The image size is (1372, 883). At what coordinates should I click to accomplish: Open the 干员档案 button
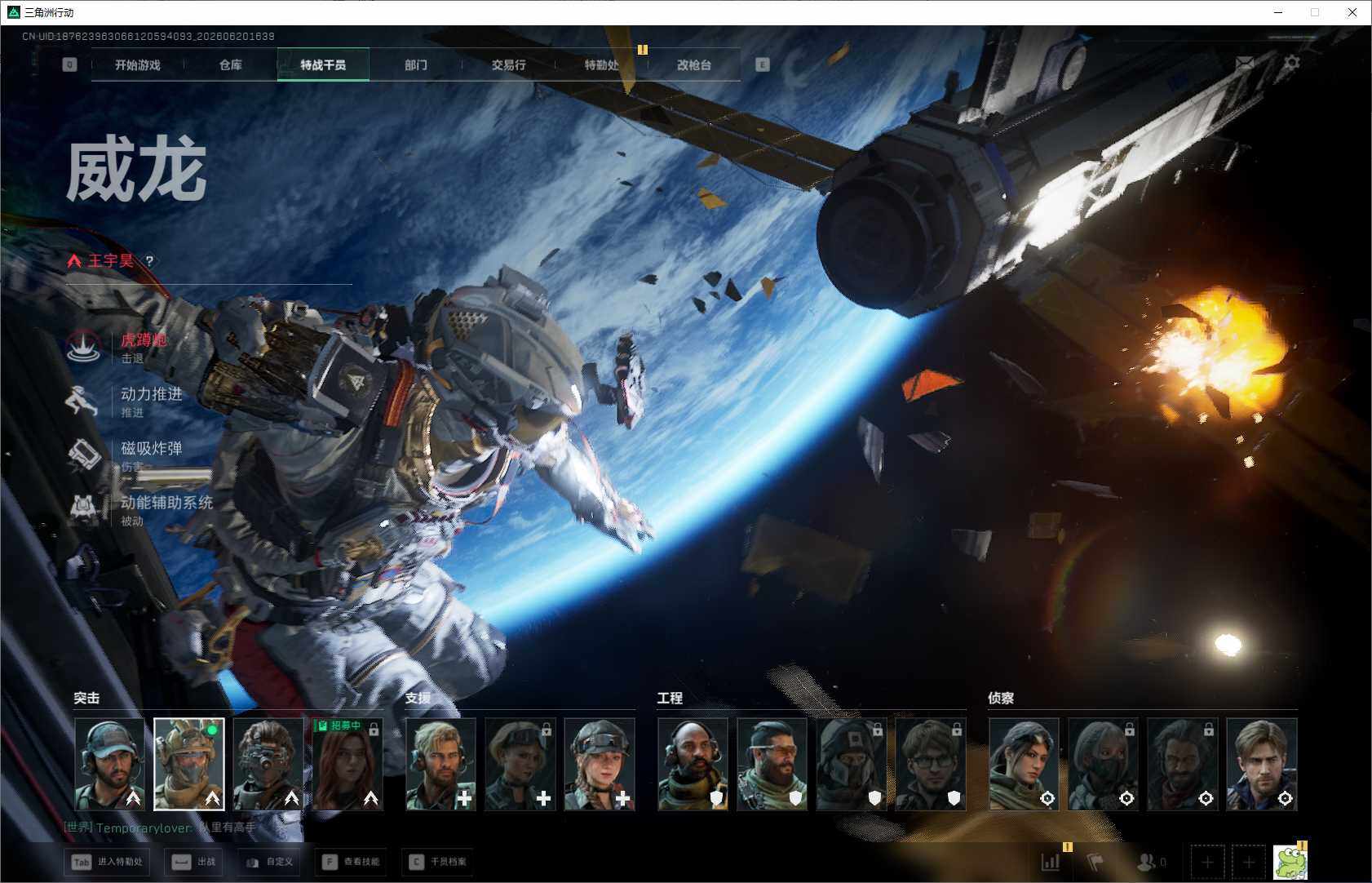click(x=438, y=862)
